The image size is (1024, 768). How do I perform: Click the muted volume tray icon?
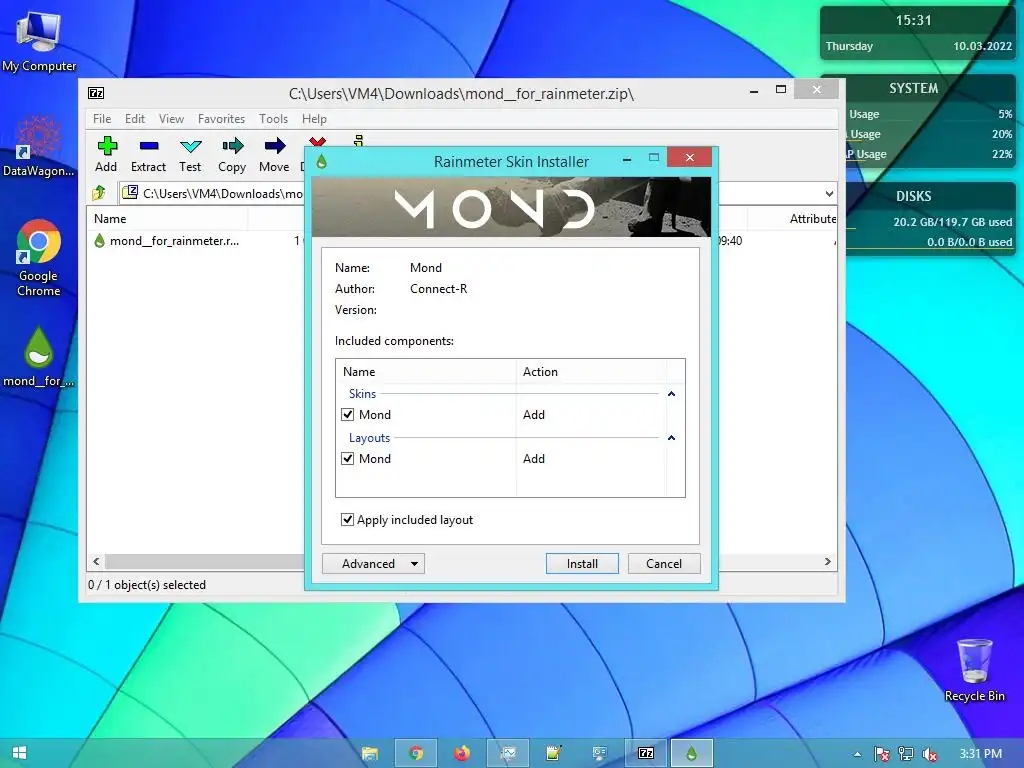click(929, 754)
